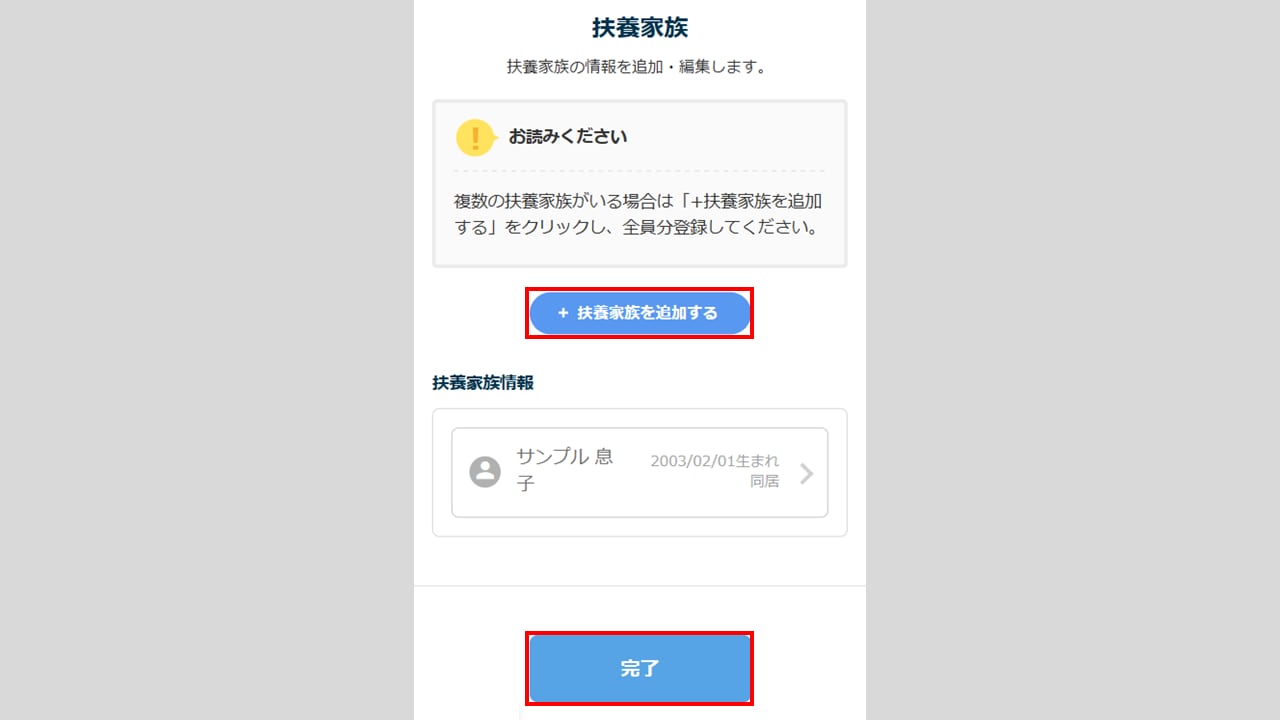
Task: Click the dashed divider under お読みください
Action: 640,171
